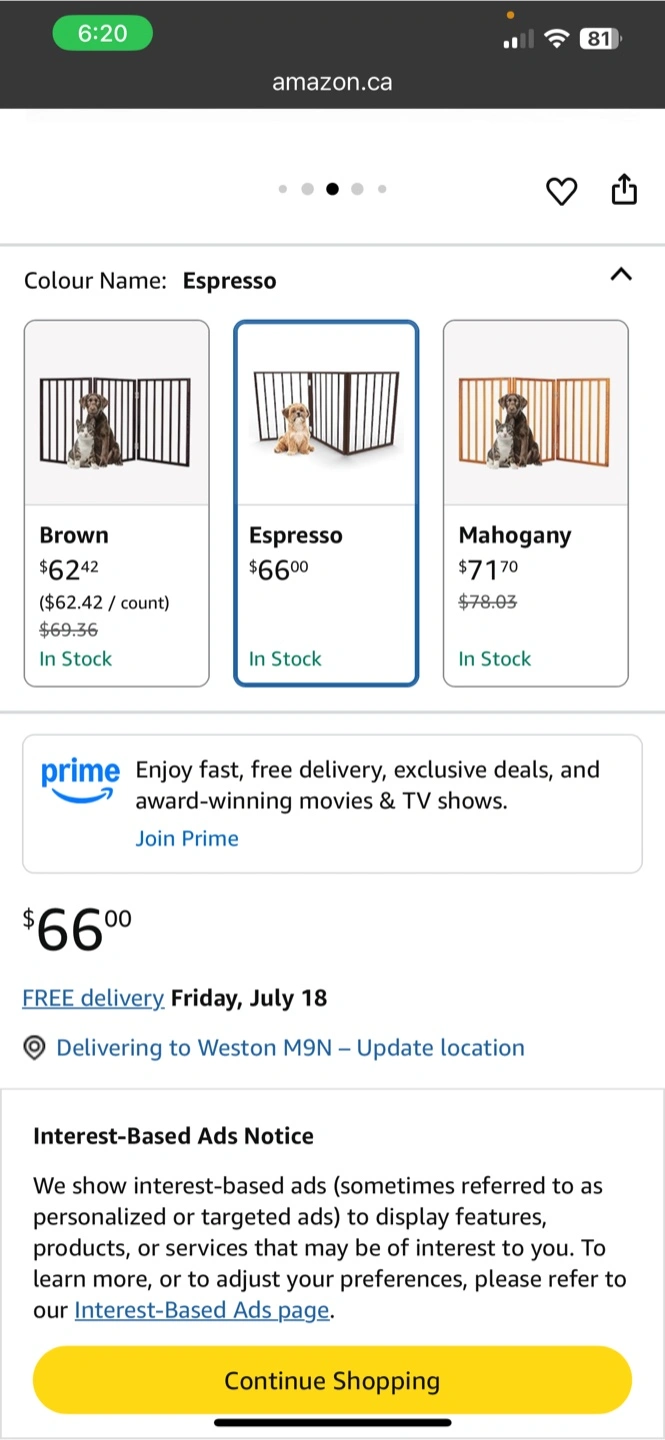The width and height of the screenshot is (665, 1440).
Task: Update the Weston M9N delivery location
Action: tap(290, 1048)
